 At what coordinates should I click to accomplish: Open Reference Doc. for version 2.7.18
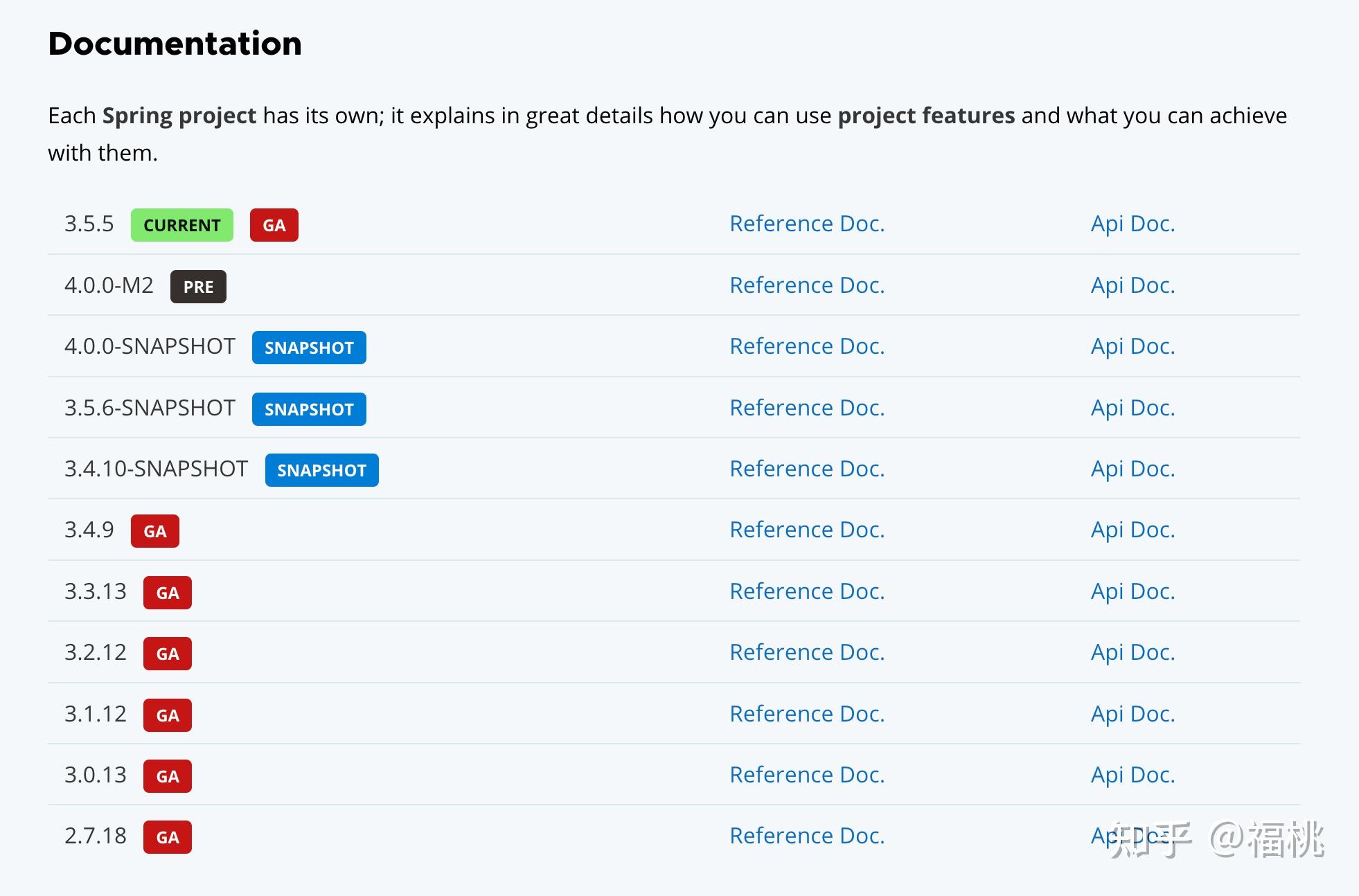(807, 836)
